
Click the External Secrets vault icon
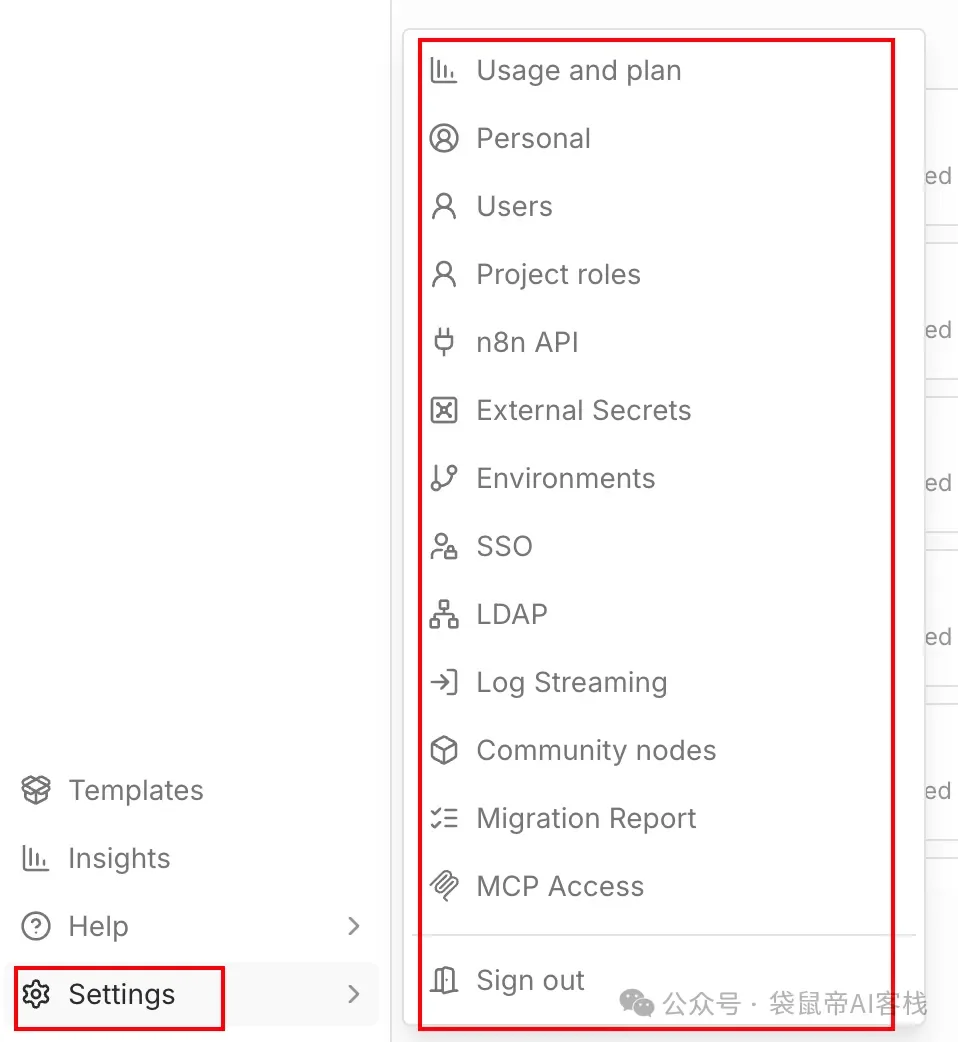coord(444,411)
